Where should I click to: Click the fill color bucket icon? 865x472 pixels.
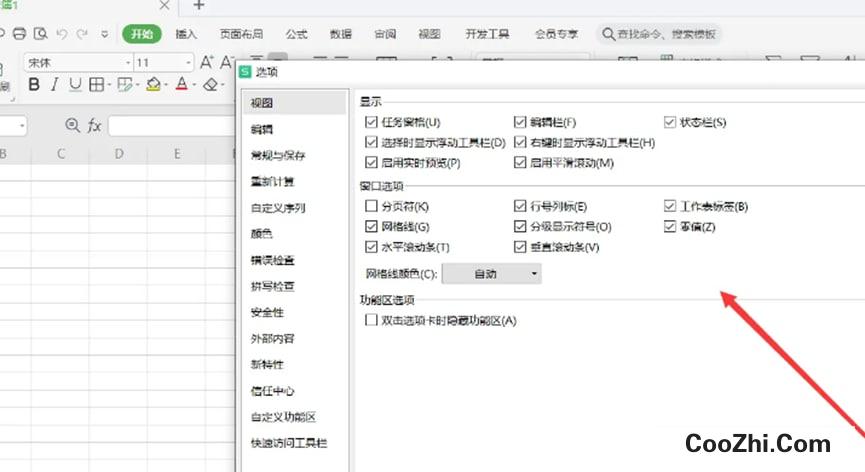pos(153,84)
